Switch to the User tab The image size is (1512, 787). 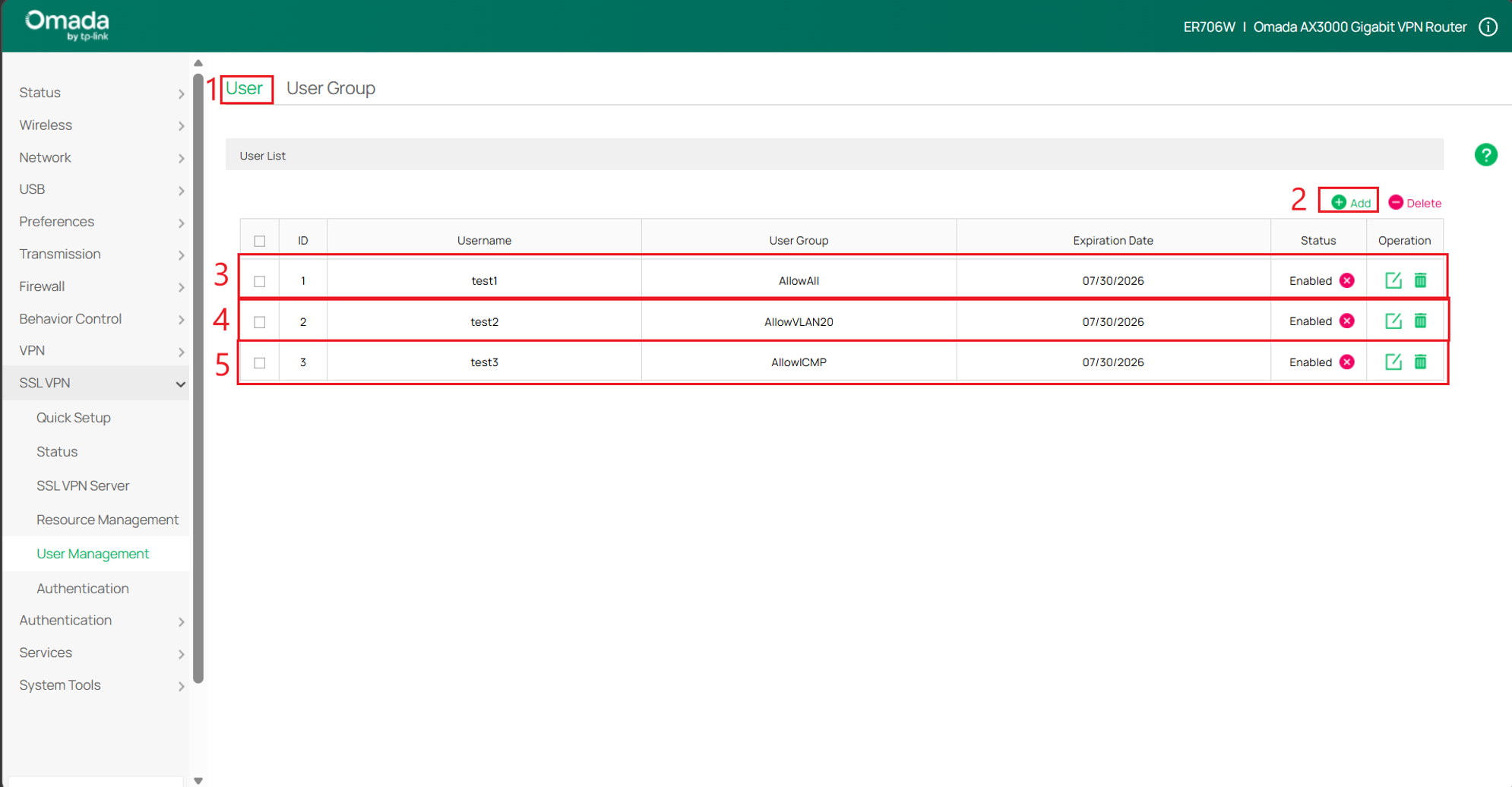point(244,88)
